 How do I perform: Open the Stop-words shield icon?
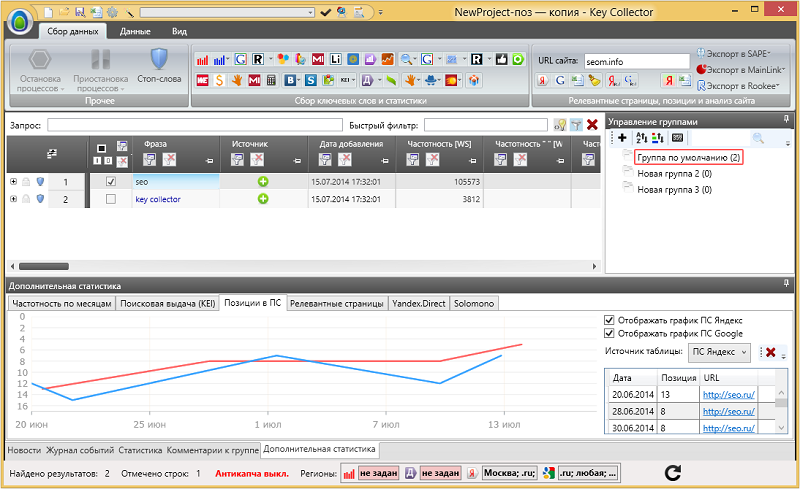159,59
